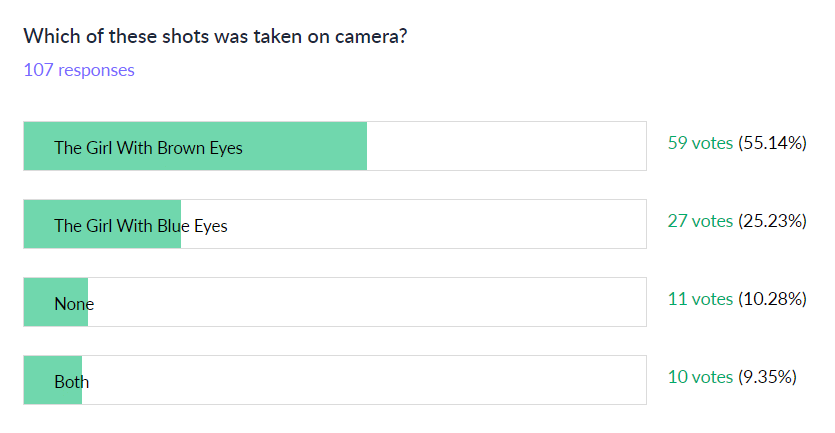The image size is (835, 433).
Task: Click the "59 votes" count
Action: pyautogui.click(x=700, y=143)
